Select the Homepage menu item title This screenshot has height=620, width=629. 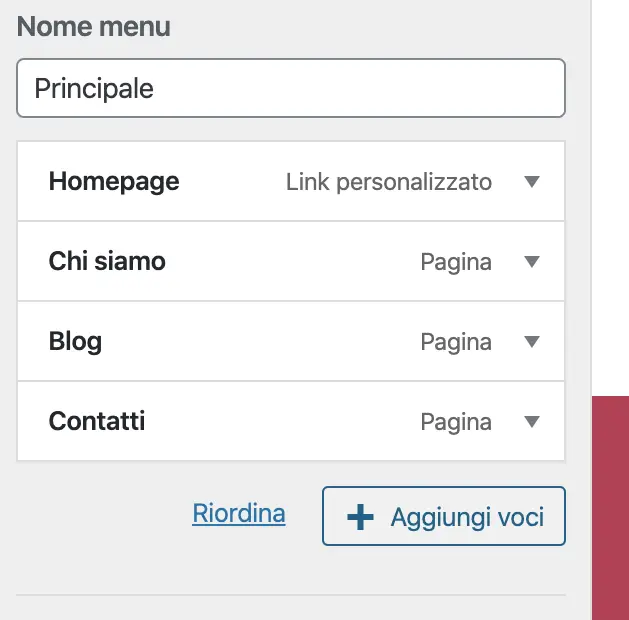114,182
